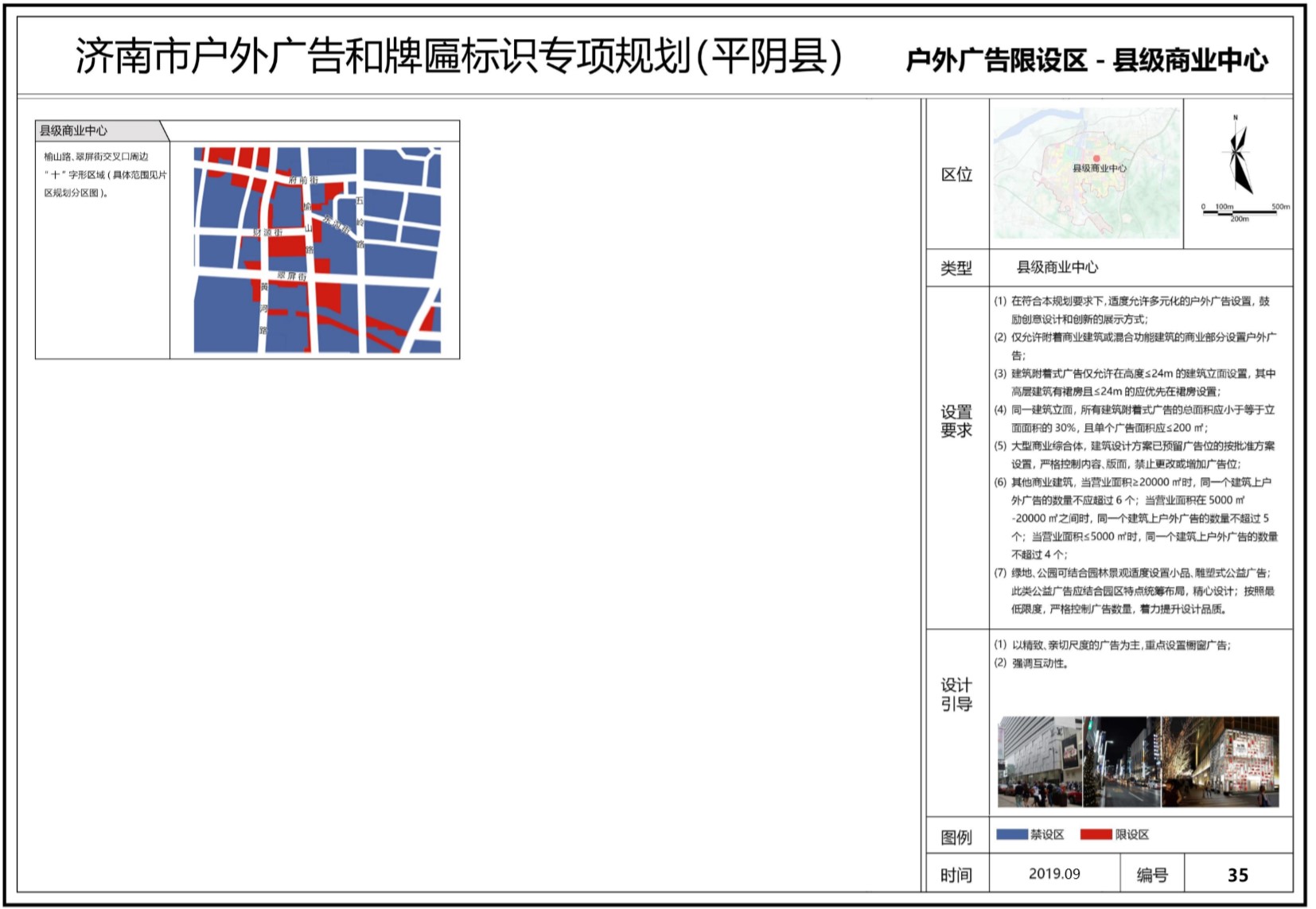Select the 设计引导 row label
The width and height of the screenshot is (1316, 909).
pos(956,694)
